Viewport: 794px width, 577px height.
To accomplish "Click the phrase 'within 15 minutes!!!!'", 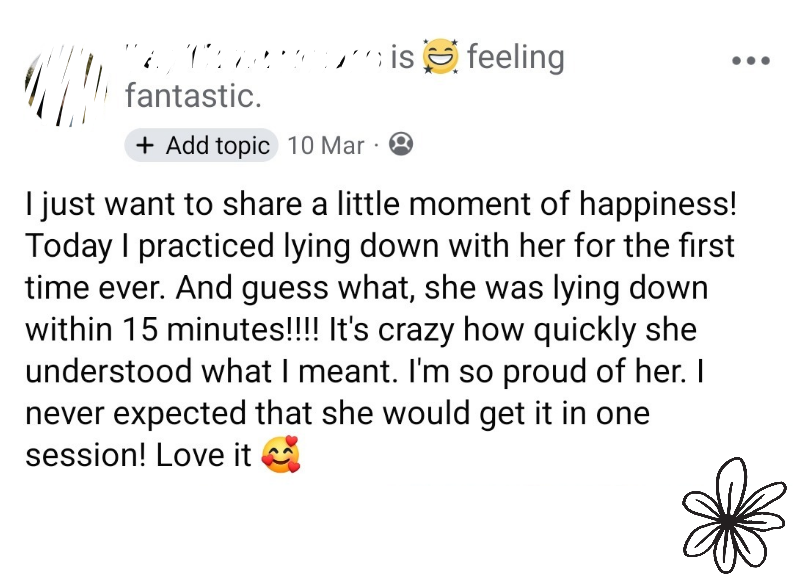I will pyautogui.click(x=168, y=329).
